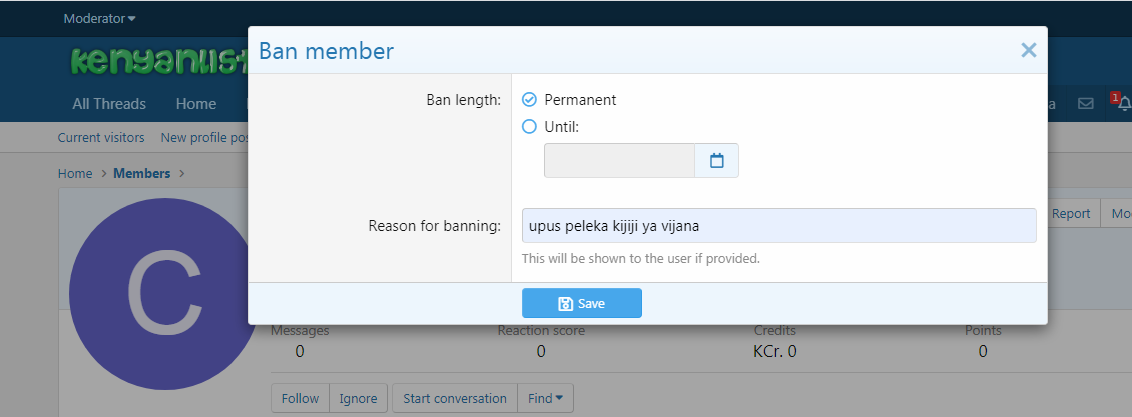
Task: Open the Current visitors link
Action: coord(101,137)
